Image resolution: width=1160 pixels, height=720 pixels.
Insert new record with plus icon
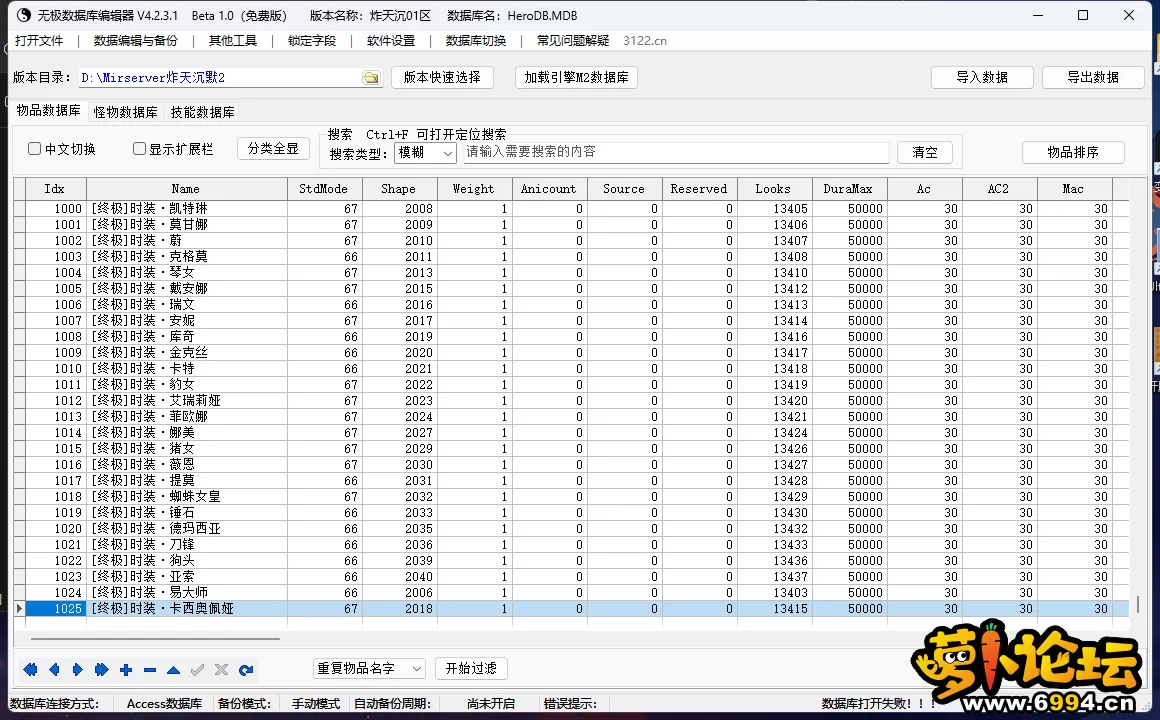coord(126,670)
